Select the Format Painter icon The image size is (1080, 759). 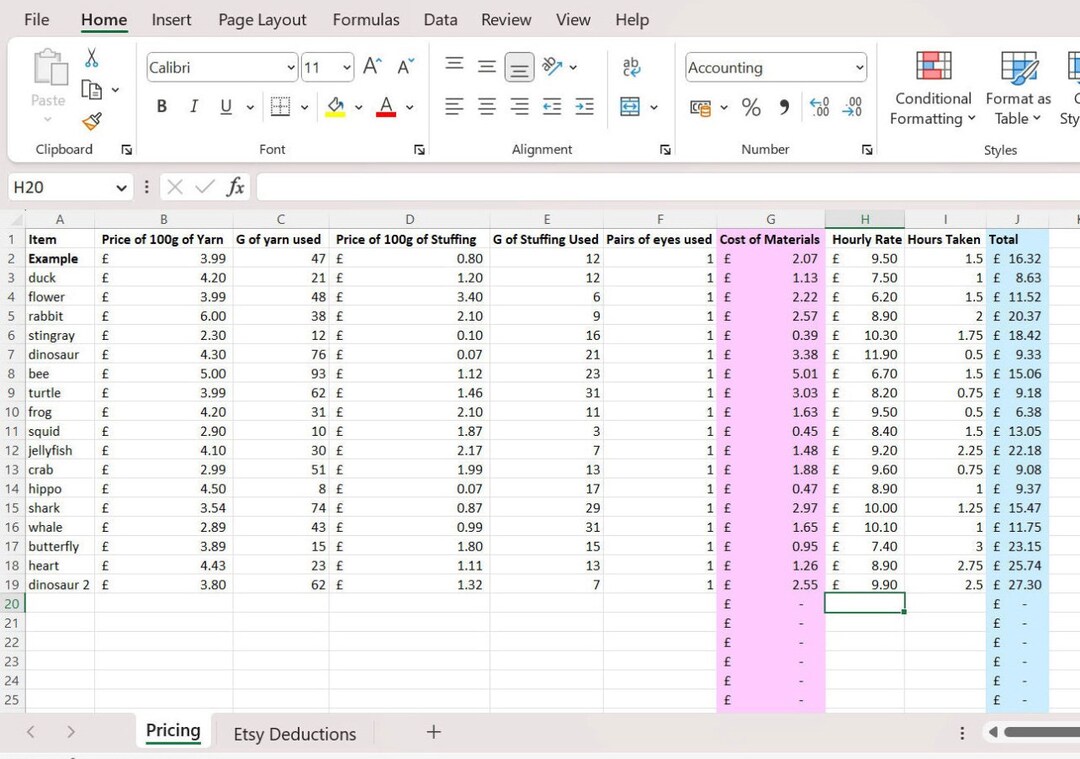coord(92,122)
